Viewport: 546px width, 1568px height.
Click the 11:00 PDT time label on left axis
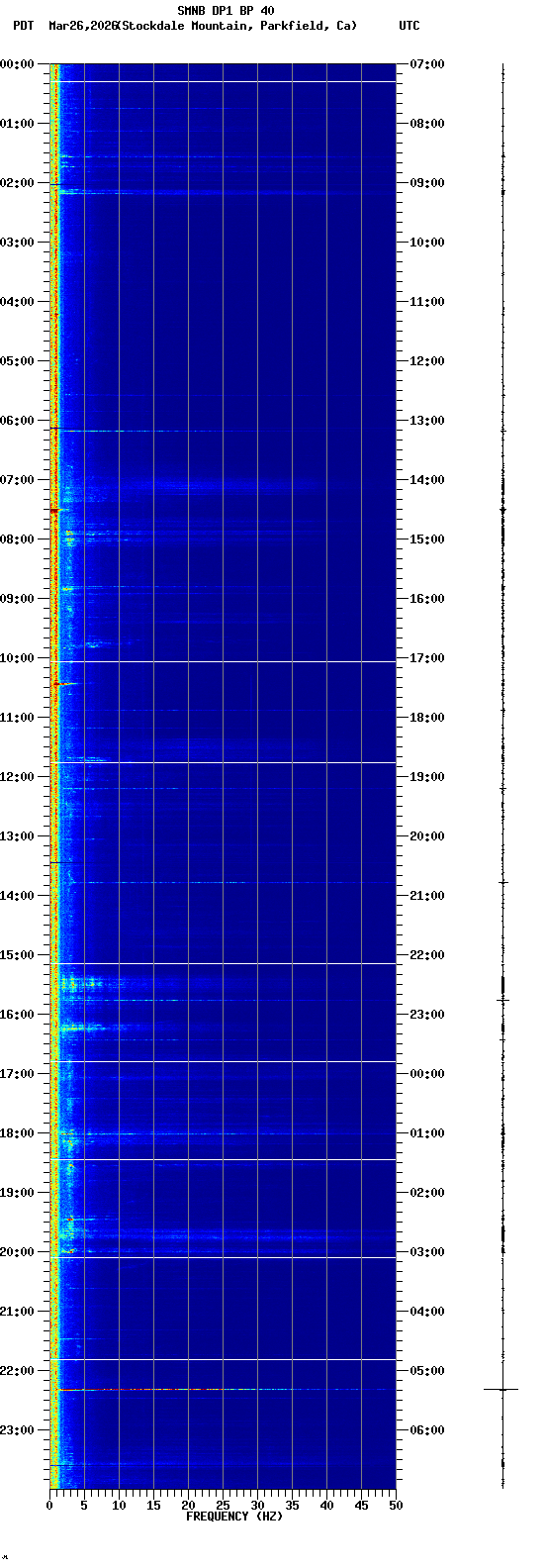pyautogui.click(x=17, y=717)
